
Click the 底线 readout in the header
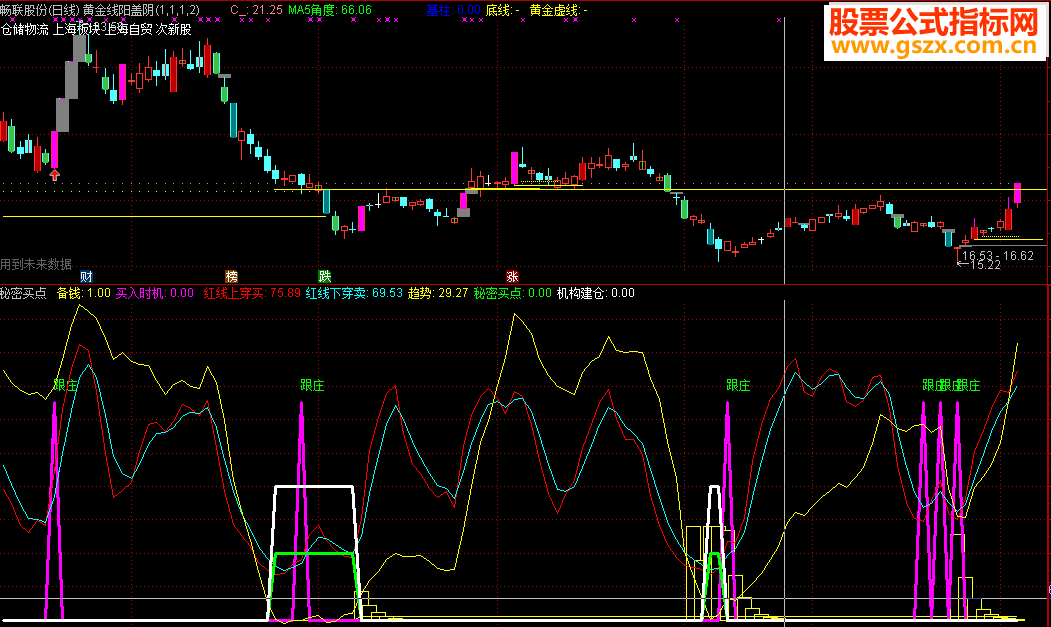502,10
